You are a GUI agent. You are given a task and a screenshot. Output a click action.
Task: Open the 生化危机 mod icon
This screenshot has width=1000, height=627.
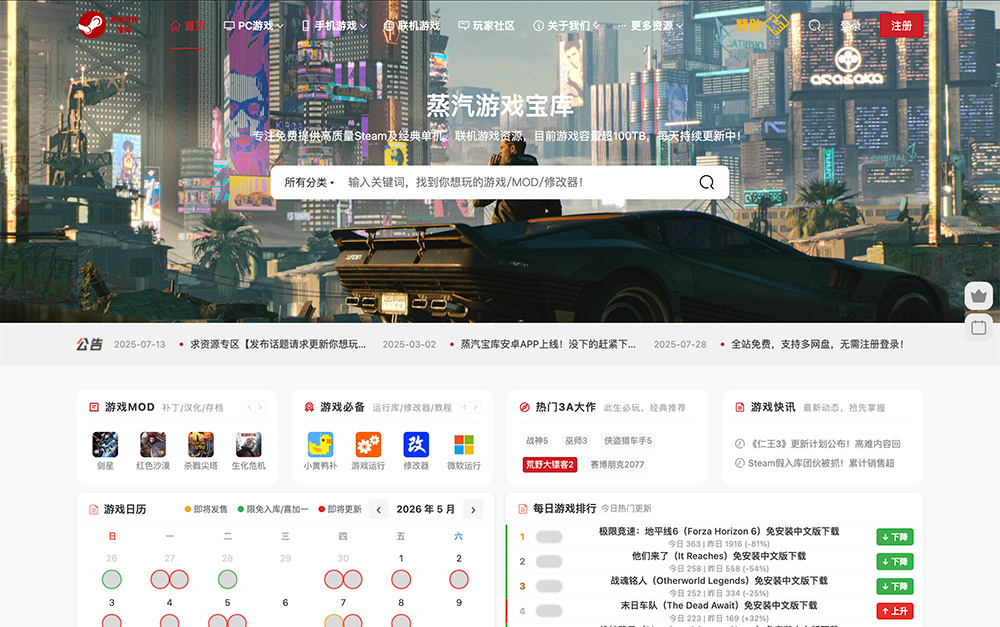[x=249, y=445]
